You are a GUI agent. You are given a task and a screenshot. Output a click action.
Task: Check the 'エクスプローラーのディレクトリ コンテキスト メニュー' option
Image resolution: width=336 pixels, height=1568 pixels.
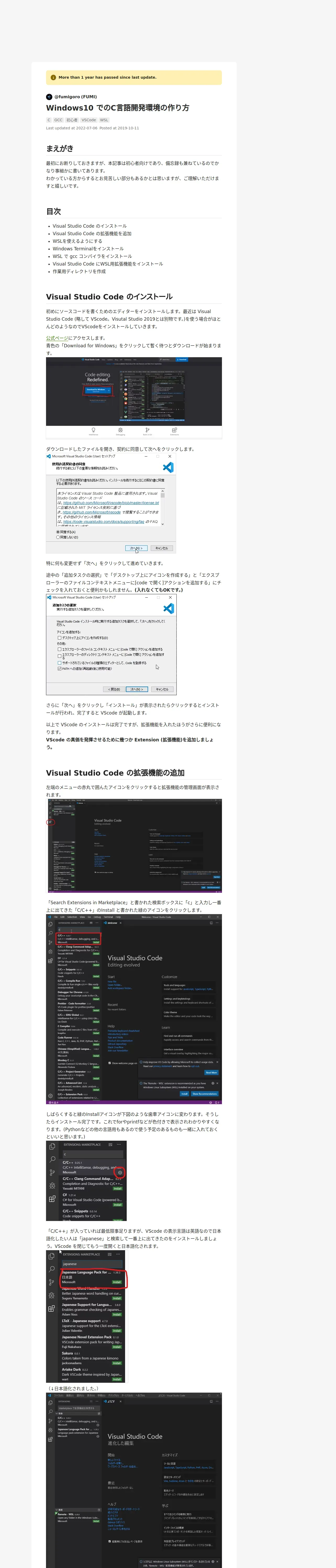pos(60,656)
